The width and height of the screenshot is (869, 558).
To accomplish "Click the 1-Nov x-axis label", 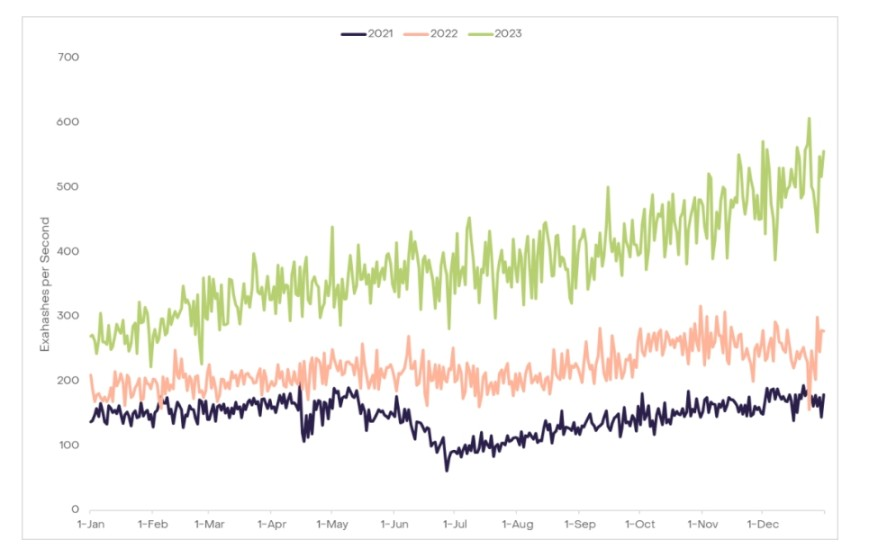I will 703,524.
